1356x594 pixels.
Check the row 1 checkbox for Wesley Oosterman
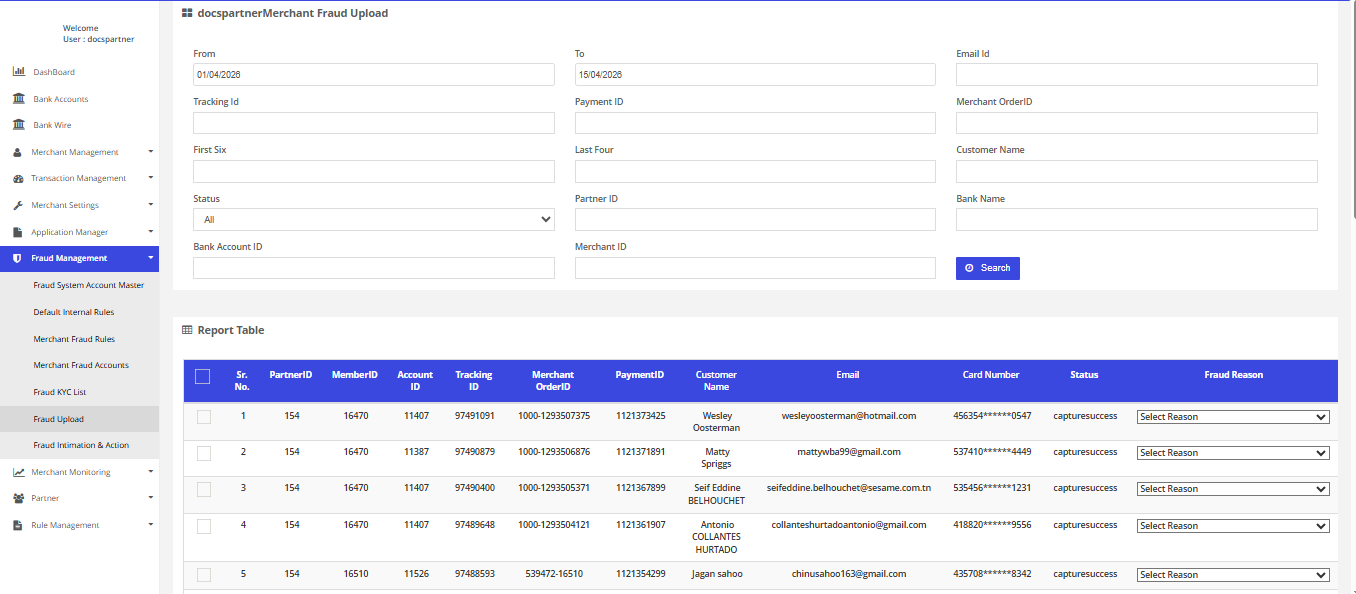(204, 417)
